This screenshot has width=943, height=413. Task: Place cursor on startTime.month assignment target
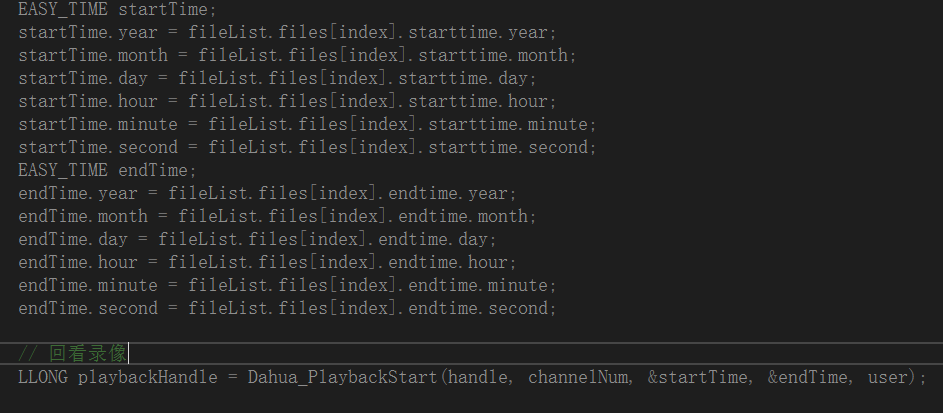point(93,55)
